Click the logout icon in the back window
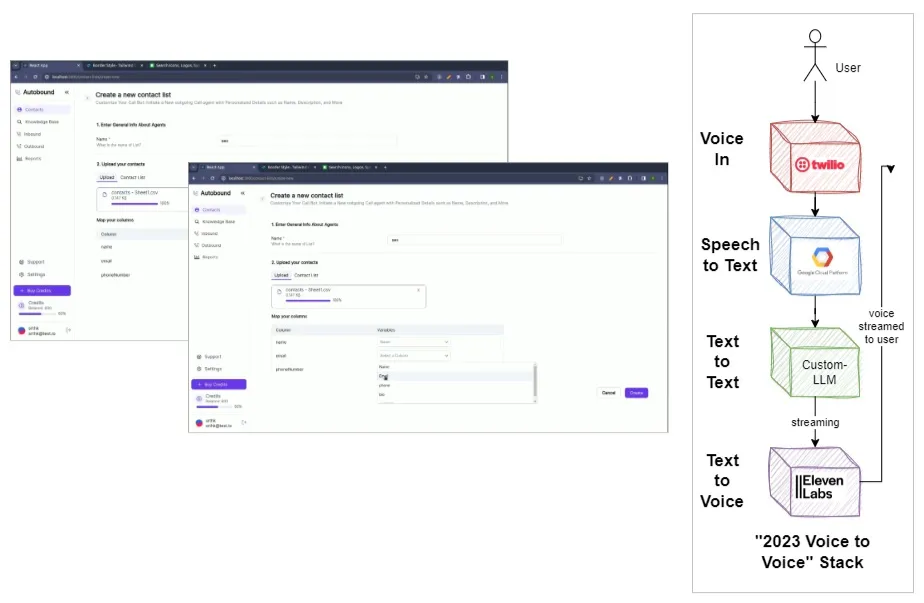This screenshot has height=603, width=924. 68,330
